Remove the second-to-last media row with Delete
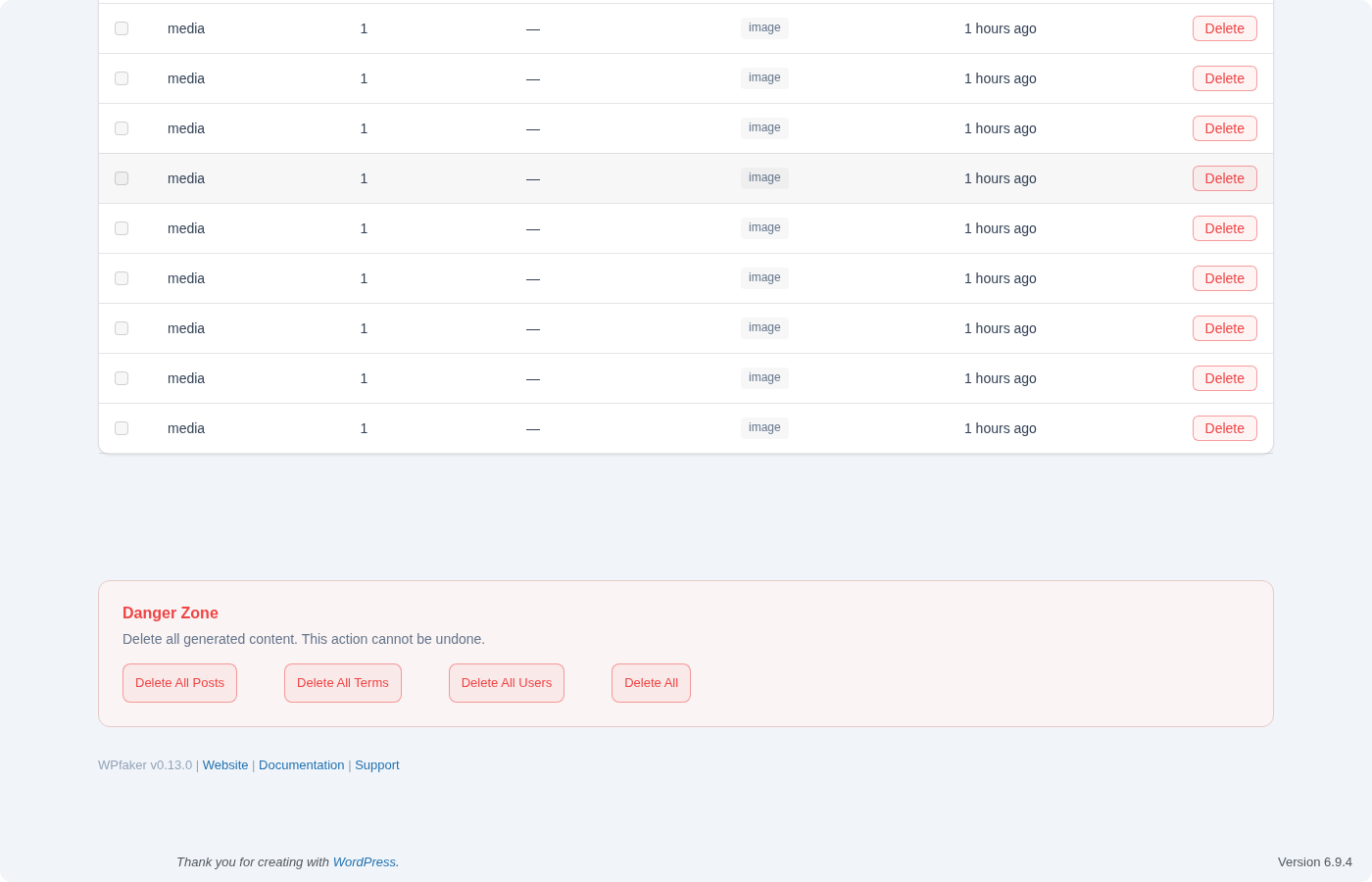The width and height of the screenshot is (1372, 882). (x=1224, y=378)
